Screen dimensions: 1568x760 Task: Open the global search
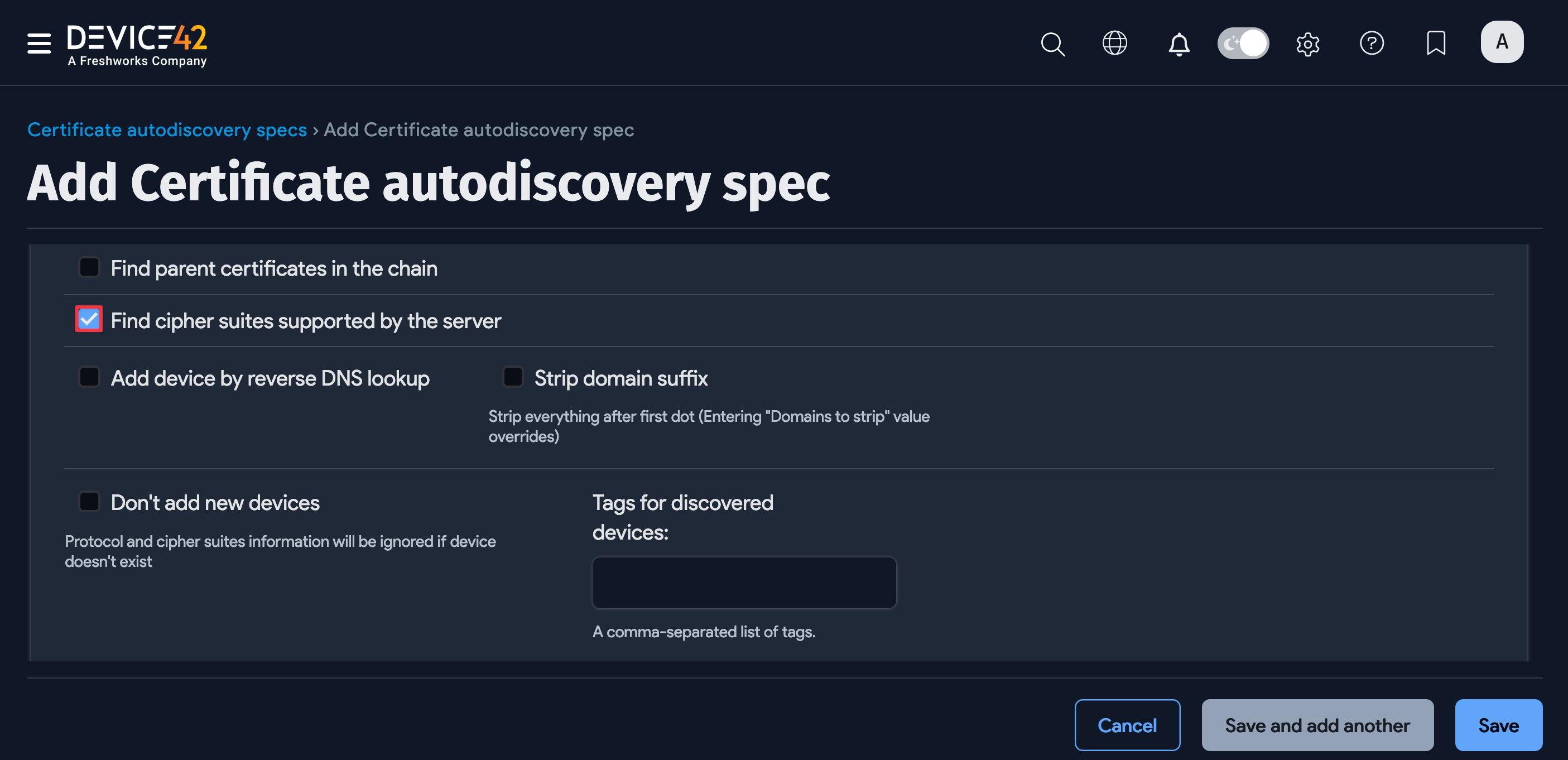1053,43
